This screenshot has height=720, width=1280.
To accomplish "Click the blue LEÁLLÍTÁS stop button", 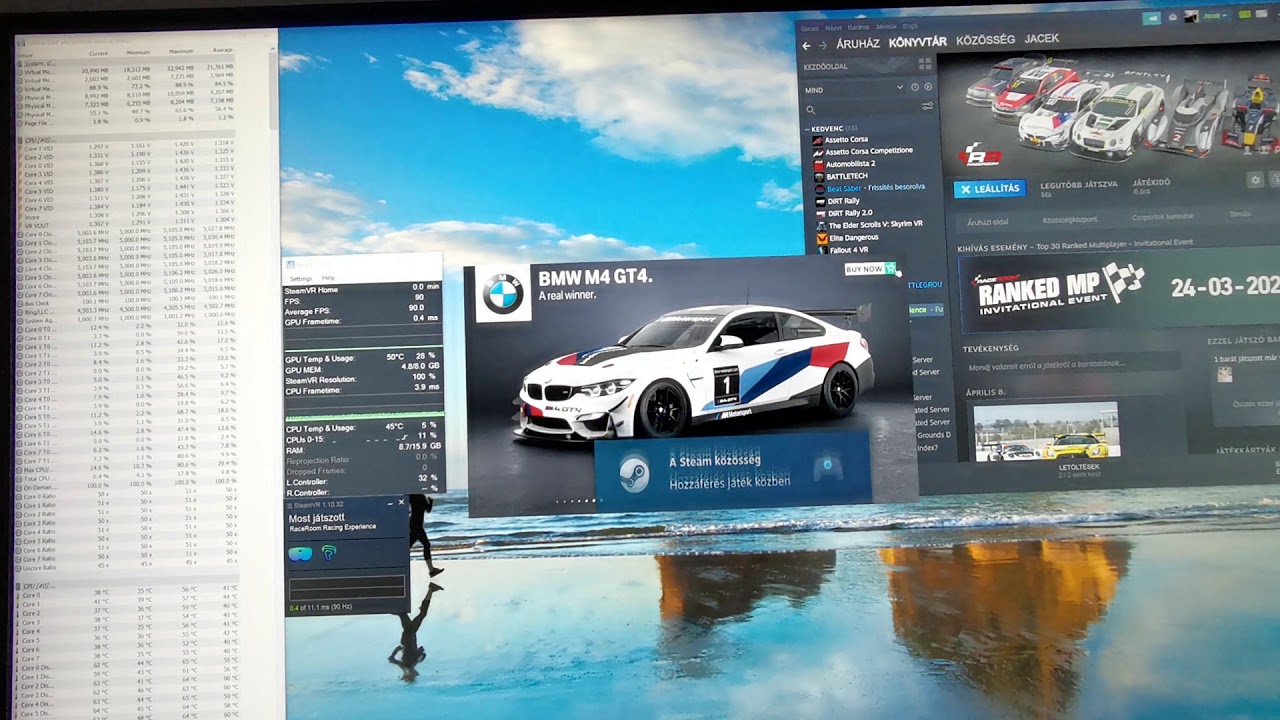I will [990, 188].
